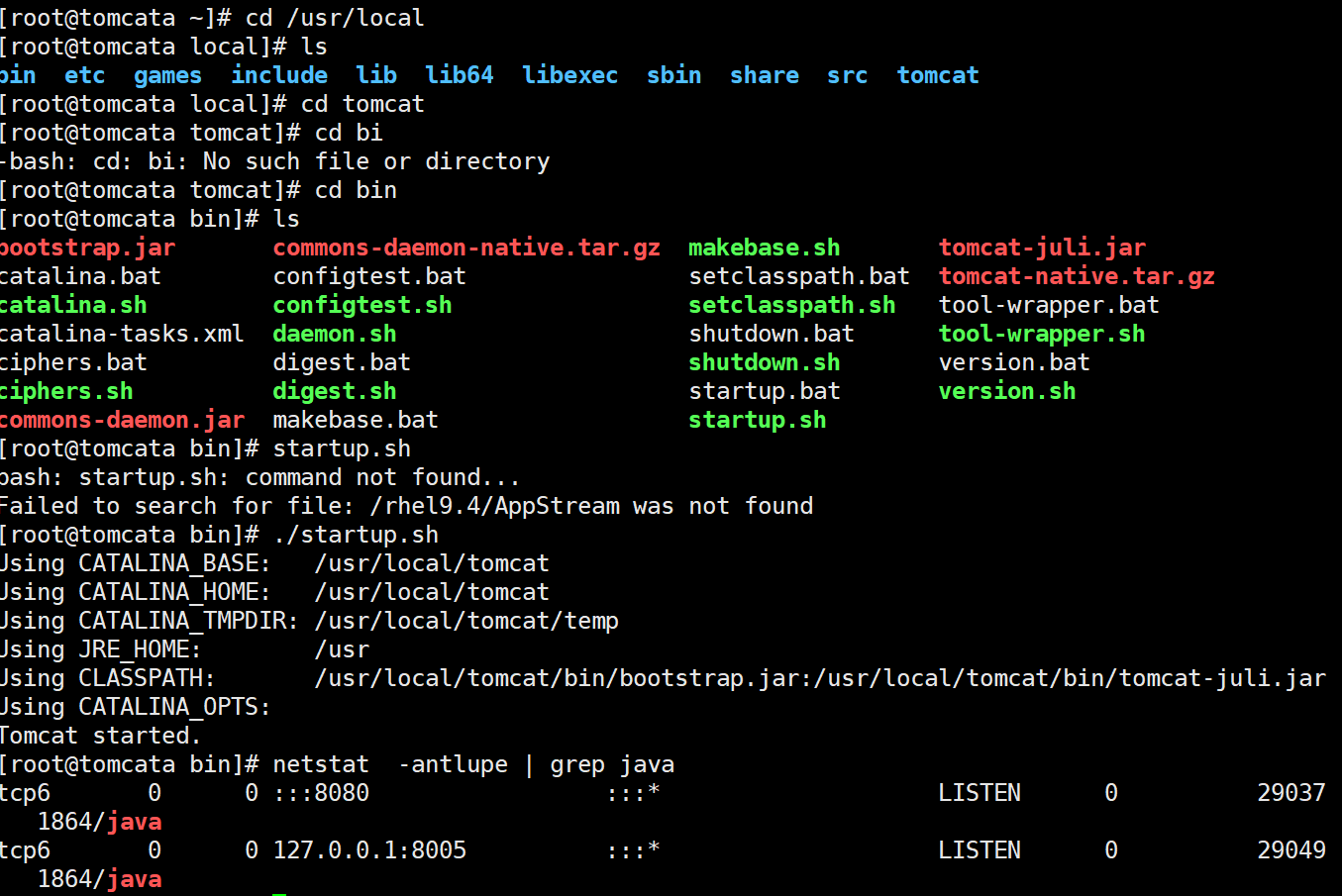
Task: Click the 'command not found...' message
Action: coord(383,477)
